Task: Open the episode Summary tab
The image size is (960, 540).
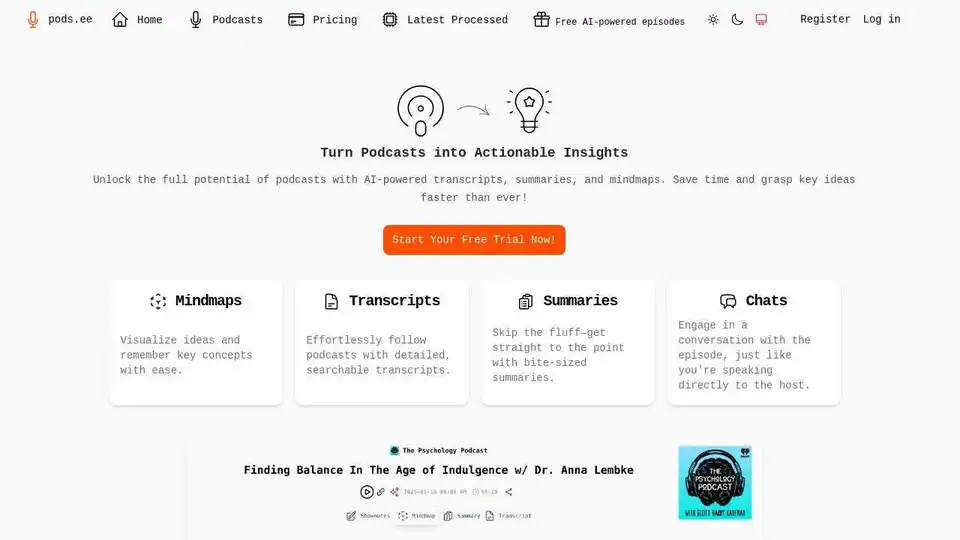Action: pyautogui.click(x=462, y=516)
